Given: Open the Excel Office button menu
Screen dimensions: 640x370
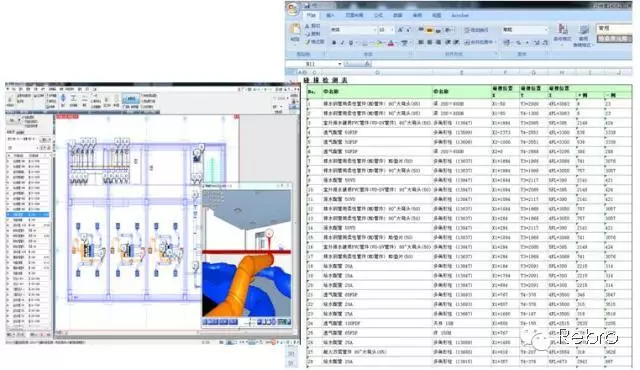Looking at the screenshot, I should point(293,8).
